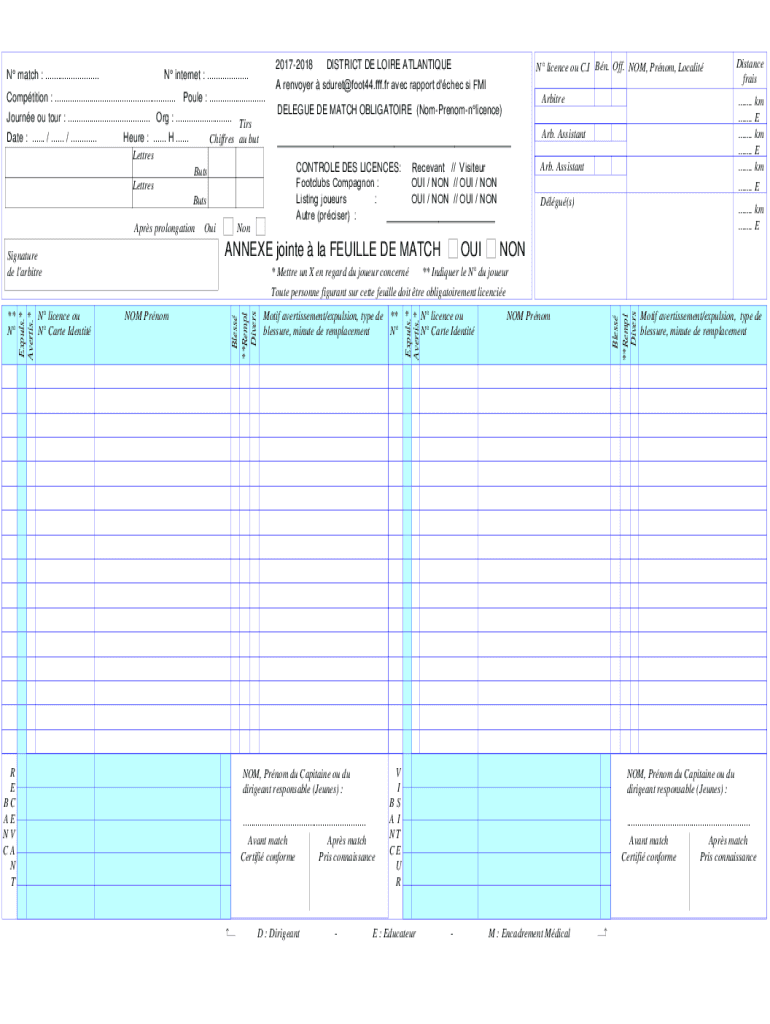The image size is (770, 1024).
Task: Check the Non box for Après prolongation
Action: click(260, 228)
